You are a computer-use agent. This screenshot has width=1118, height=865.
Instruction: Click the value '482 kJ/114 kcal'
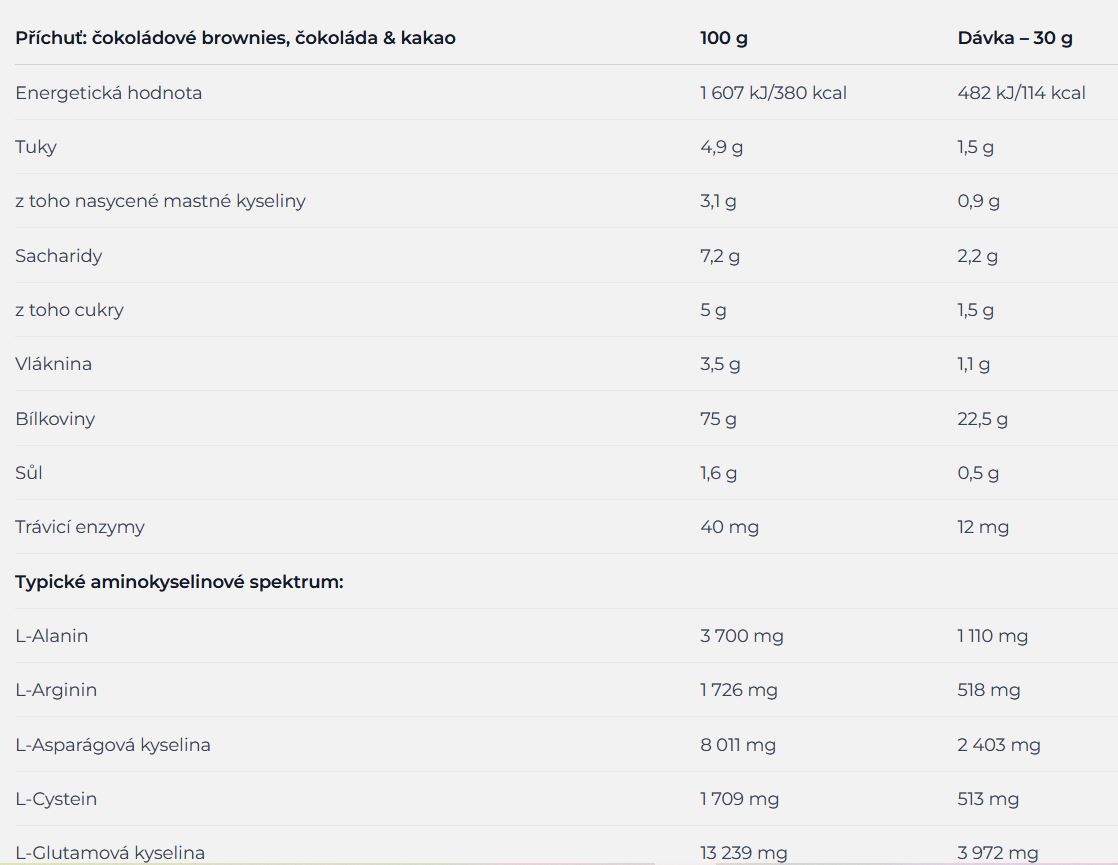coord(1021,93)
